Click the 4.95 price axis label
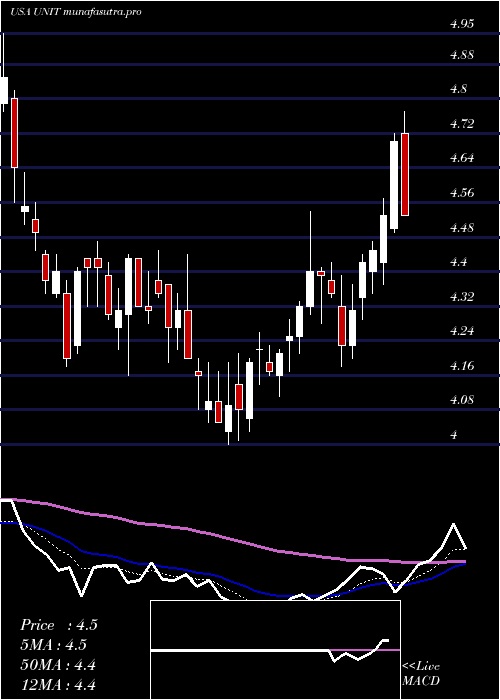The image size is (500, 700). pyautogui.click(x=462, y=25)
